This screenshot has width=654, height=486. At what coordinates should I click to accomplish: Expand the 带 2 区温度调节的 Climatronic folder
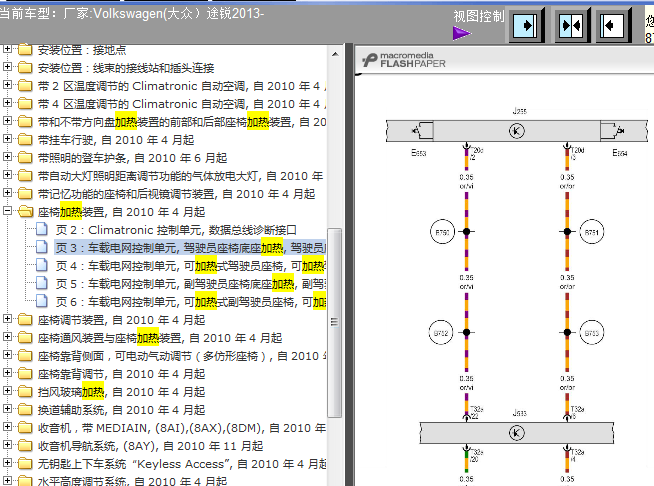click(7, 85)
